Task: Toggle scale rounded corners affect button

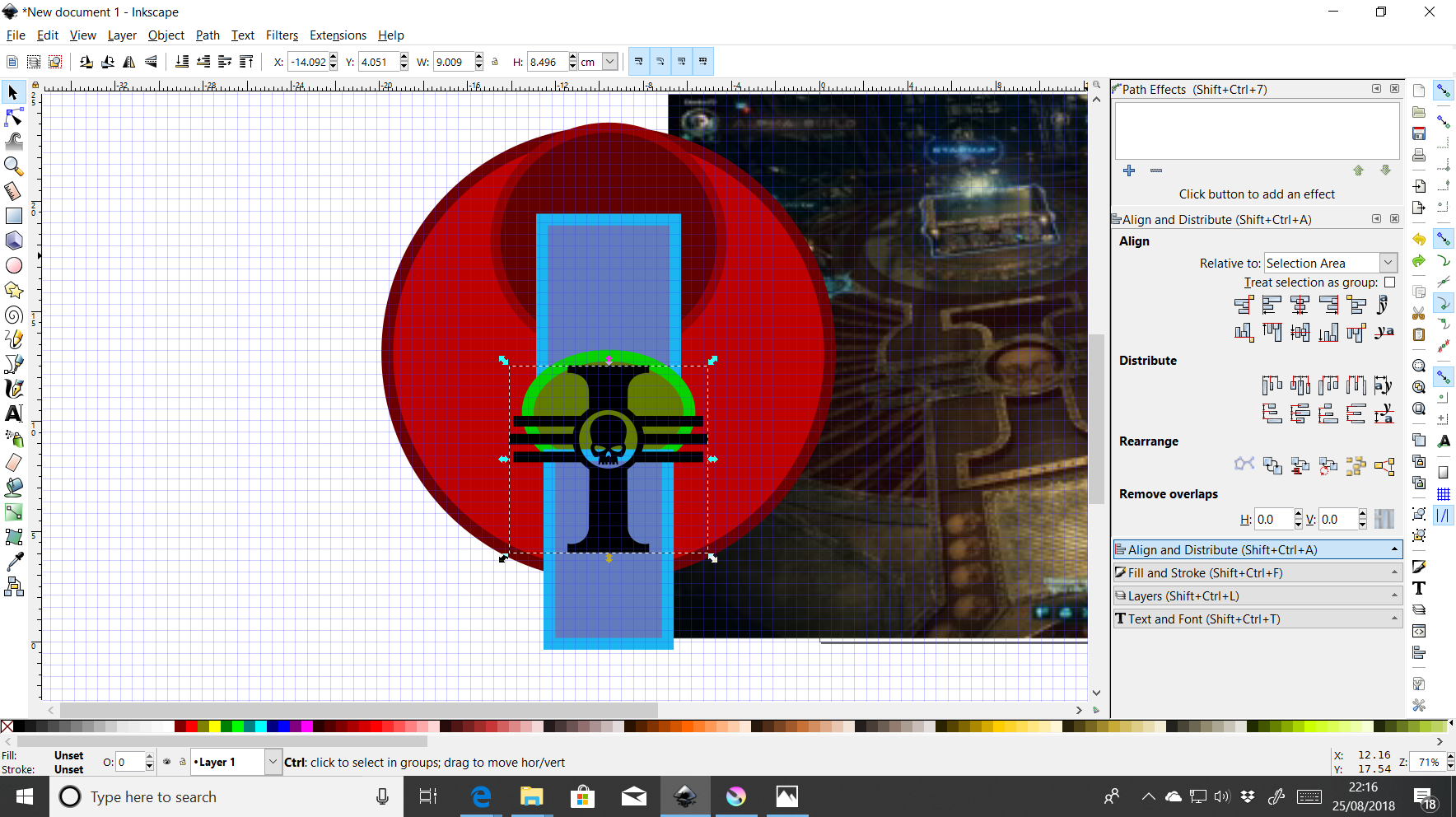Action: click(660, 62)
